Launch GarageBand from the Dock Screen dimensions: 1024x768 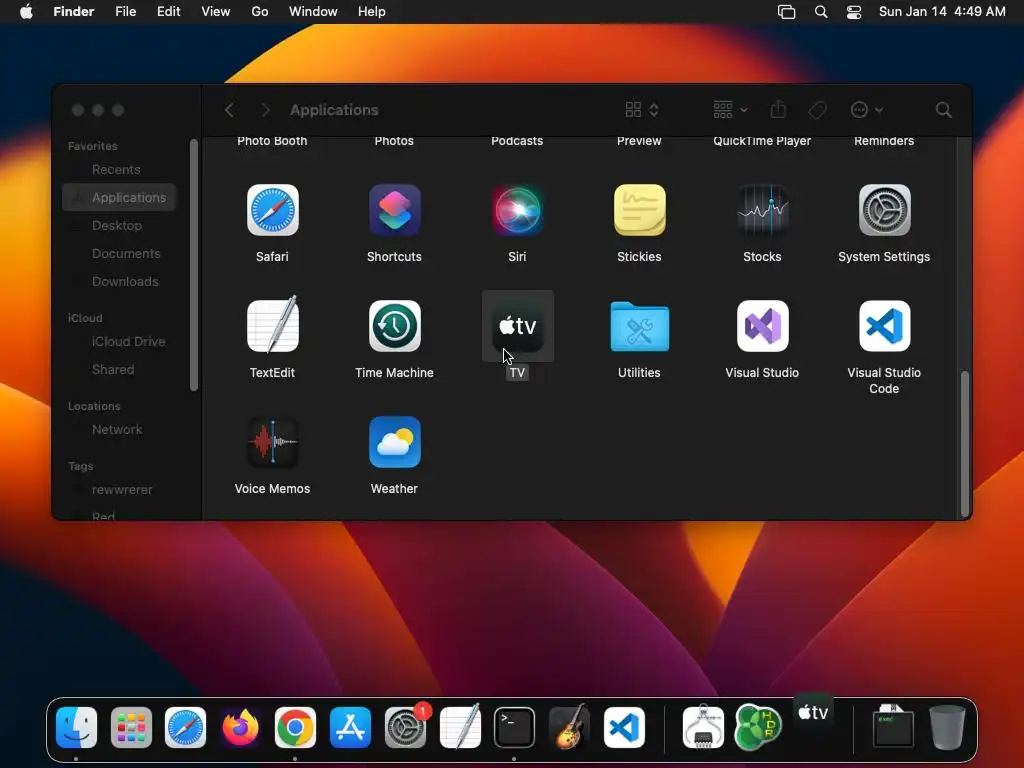[x=569, y=727]
